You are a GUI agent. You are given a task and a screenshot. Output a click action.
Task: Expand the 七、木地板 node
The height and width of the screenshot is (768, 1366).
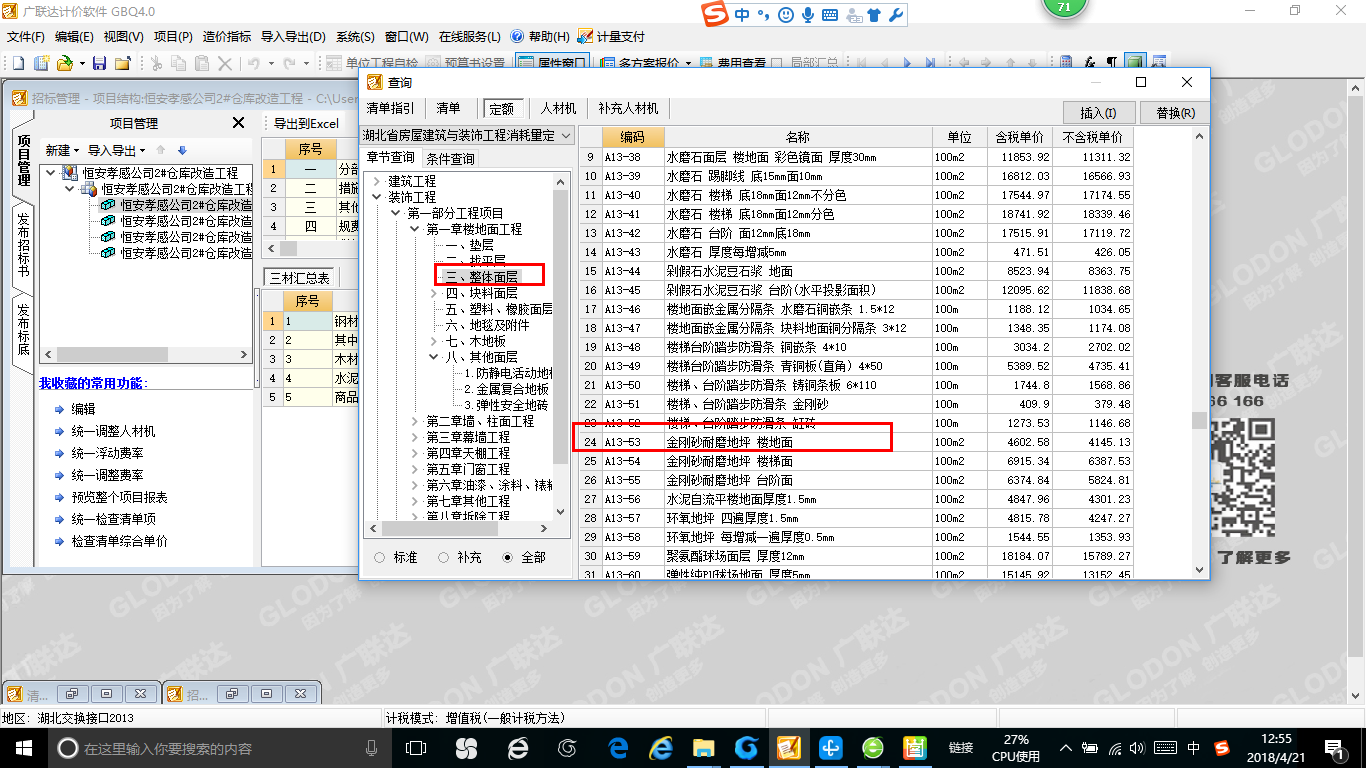pyautogui.click(x=434, y=341)
